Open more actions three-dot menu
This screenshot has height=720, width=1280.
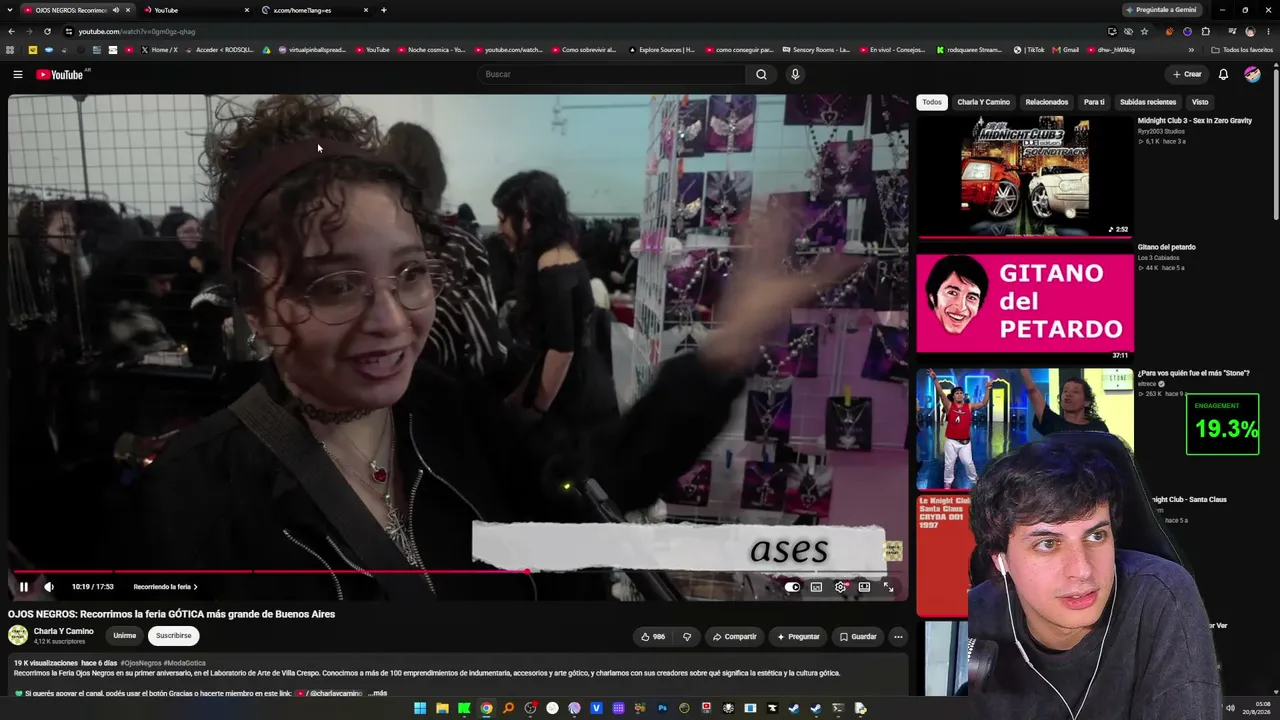point(898,636)
